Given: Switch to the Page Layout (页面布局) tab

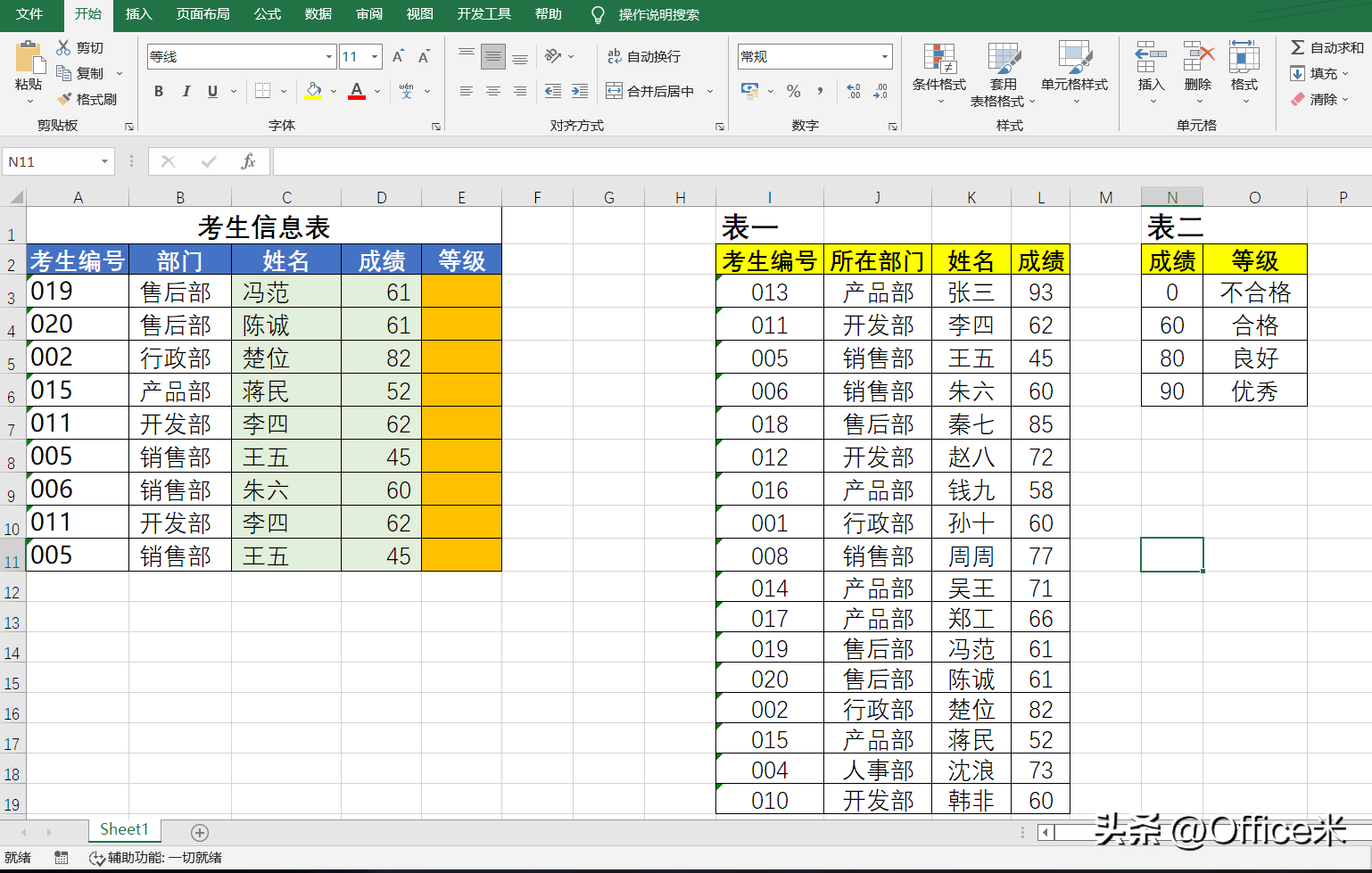Looking at the screenshot, I should 203,14.
